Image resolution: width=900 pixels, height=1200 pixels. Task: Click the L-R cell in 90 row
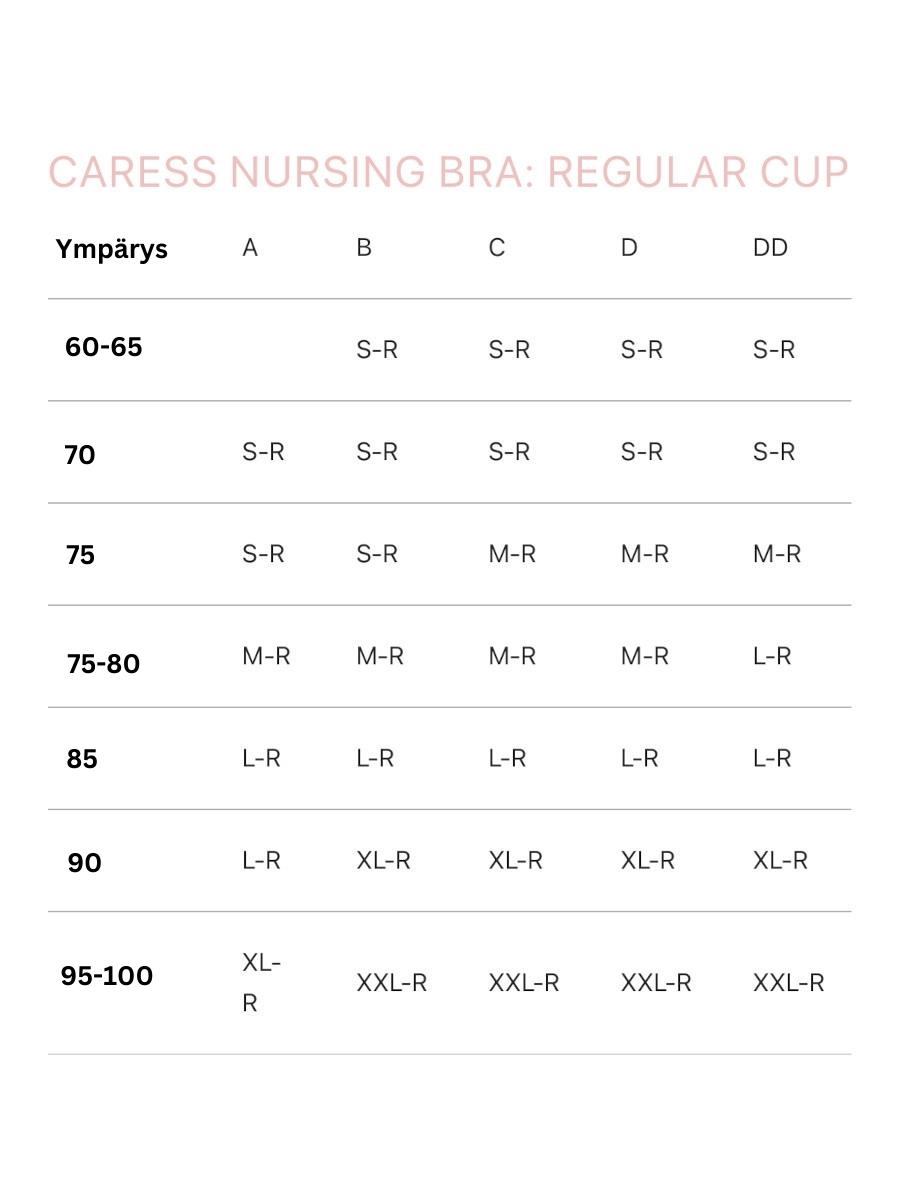[x=261, y=860]
